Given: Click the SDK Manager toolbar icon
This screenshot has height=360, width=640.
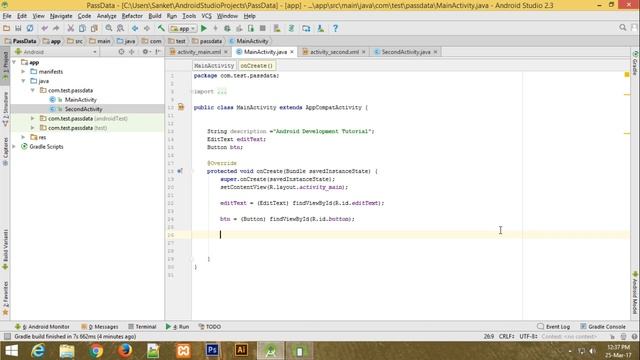Looking at the screenshot, I should 321,28.
